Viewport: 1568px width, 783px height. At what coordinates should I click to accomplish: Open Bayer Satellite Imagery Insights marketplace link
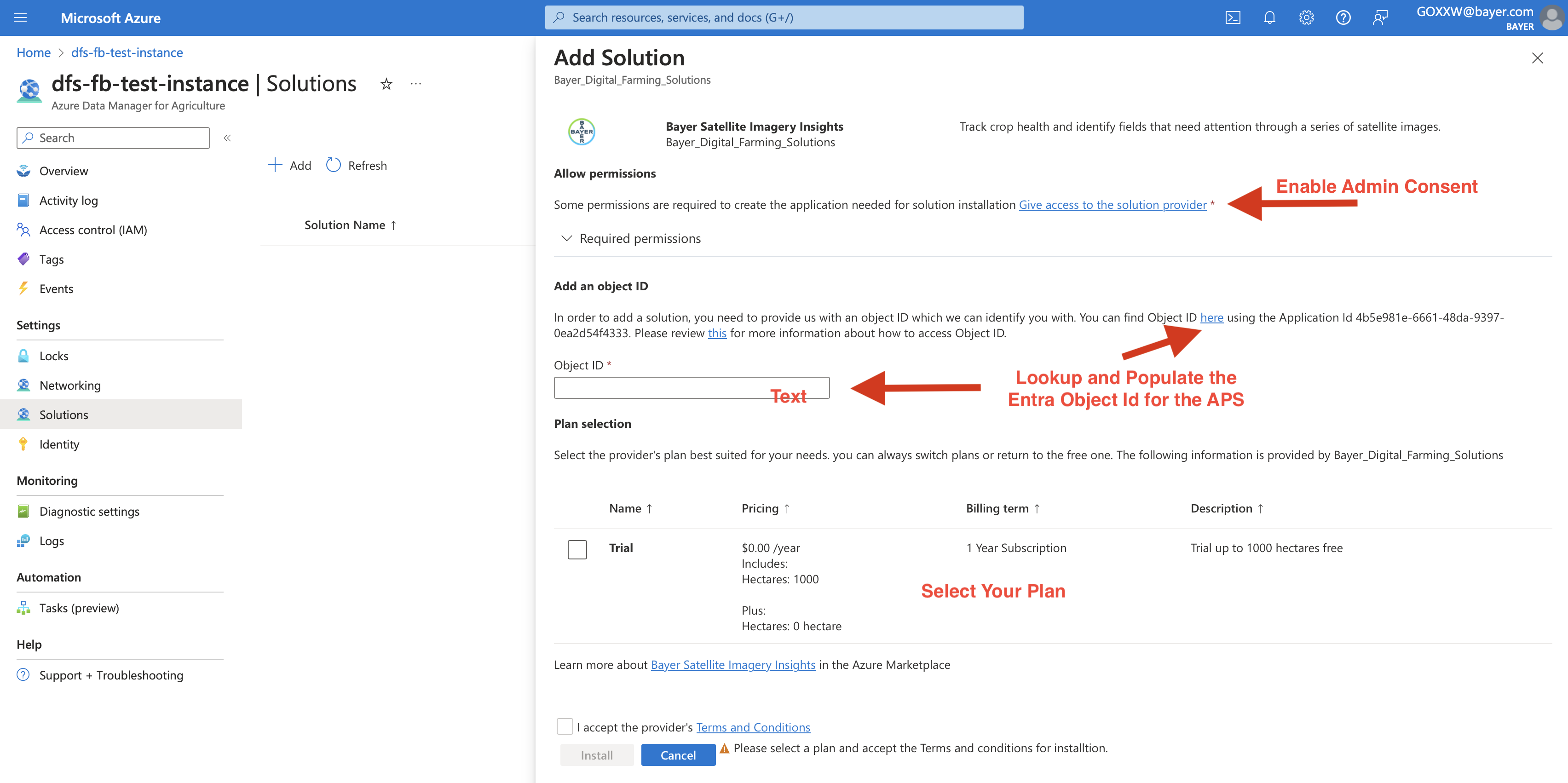[733, 665]
